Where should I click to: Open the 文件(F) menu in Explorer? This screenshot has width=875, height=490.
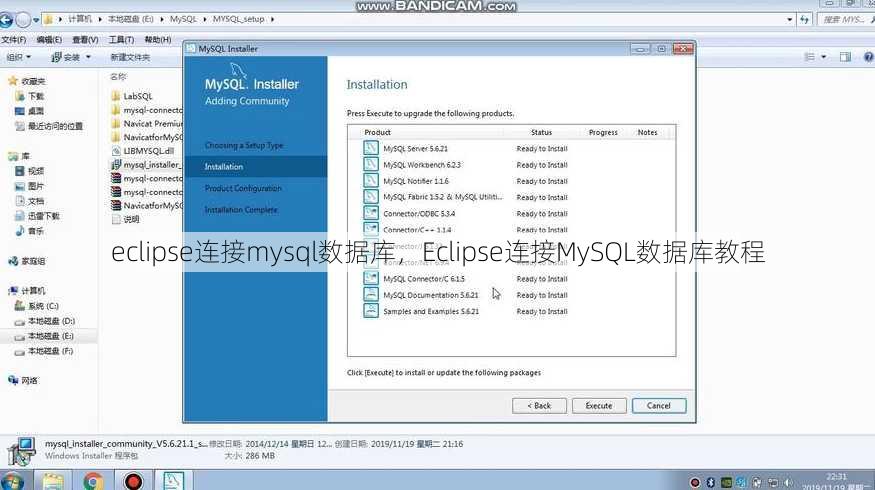tap(14, 40)
